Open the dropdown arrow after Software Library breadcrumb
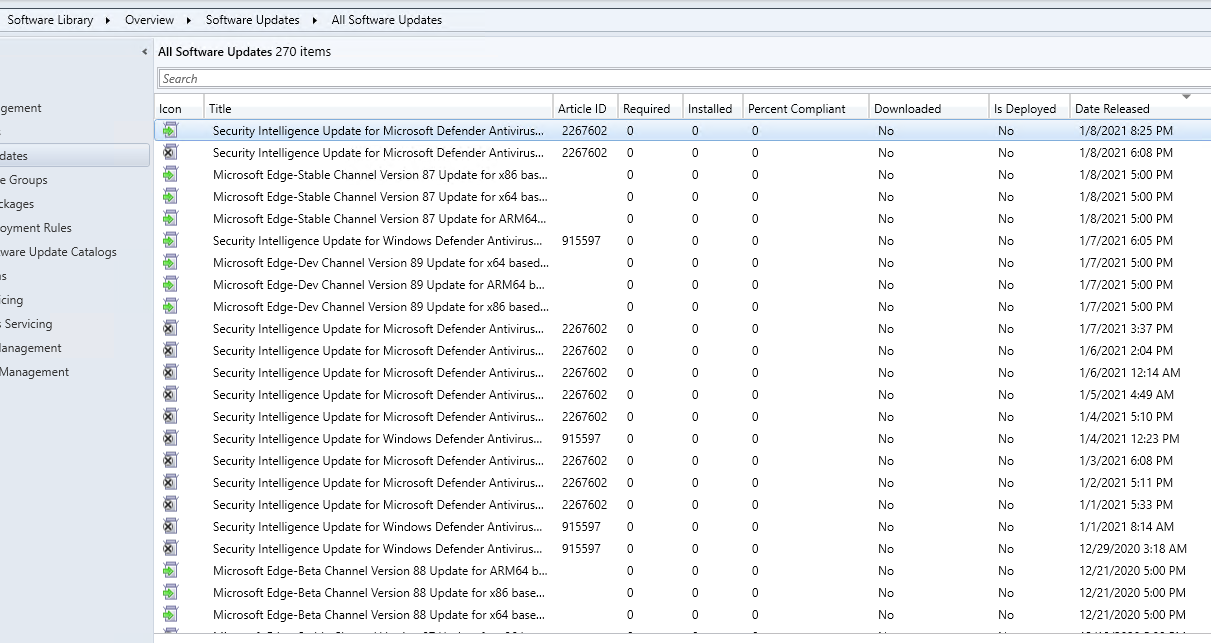The width and height of the screenshot is (1211, 643). click(107, 20)
